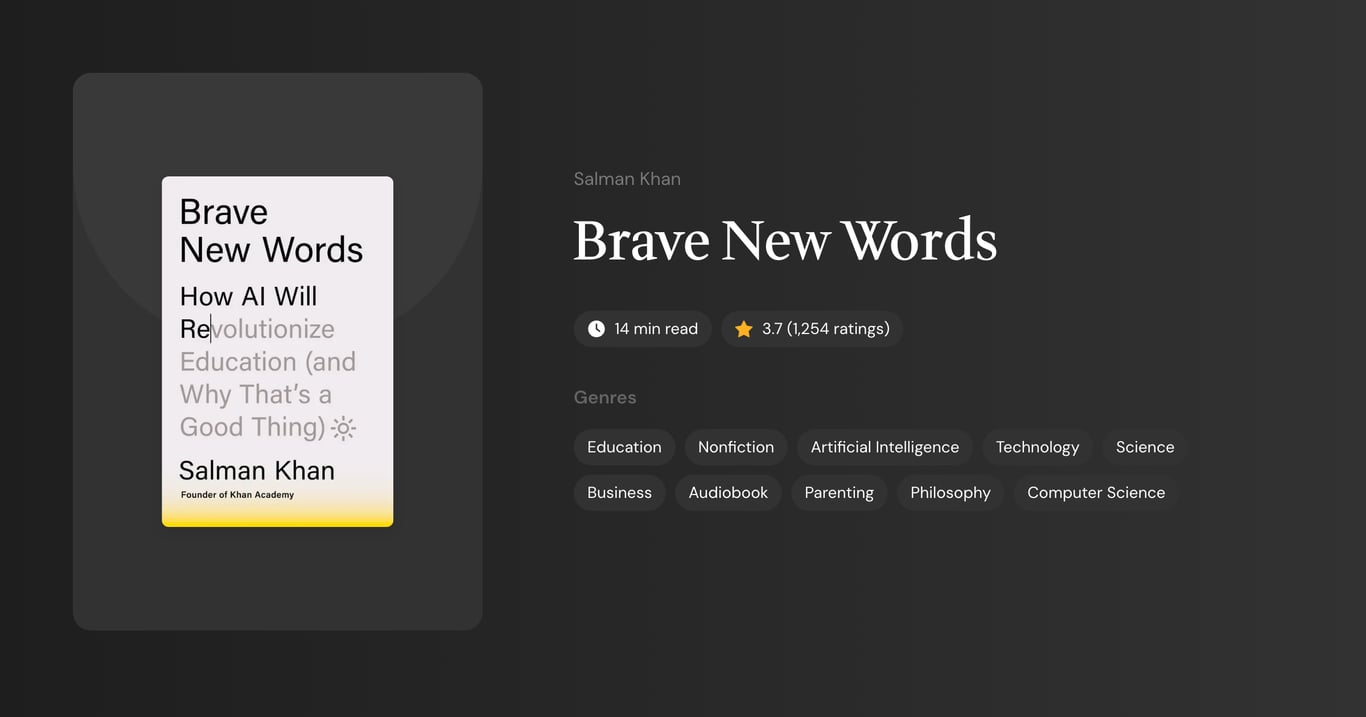Click the sun icon on the book cover
Screen dimensions: 1366x717
coord(343,427)
